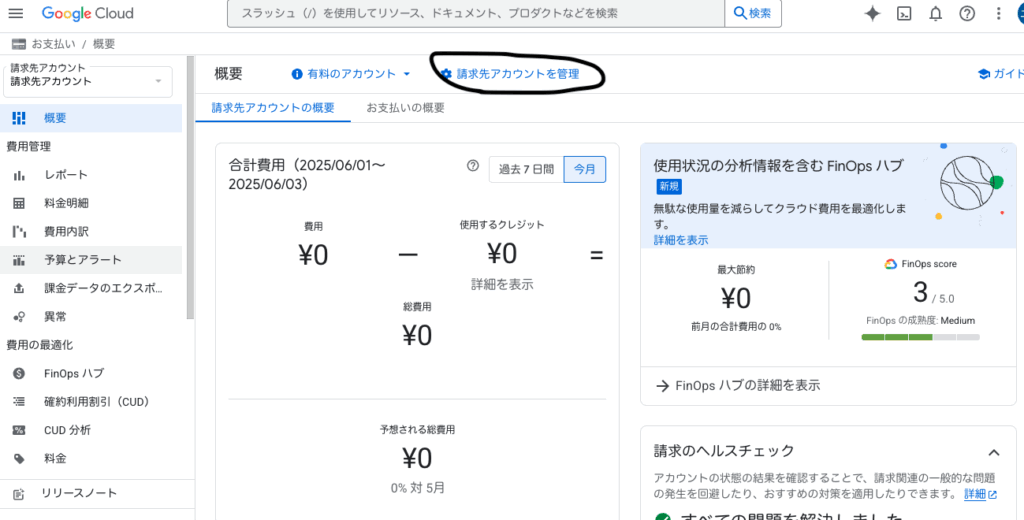Viewport: 1024px width, 520px height.
Task: Open FinOps ハブ sidebar item
Action: point(73,373)
